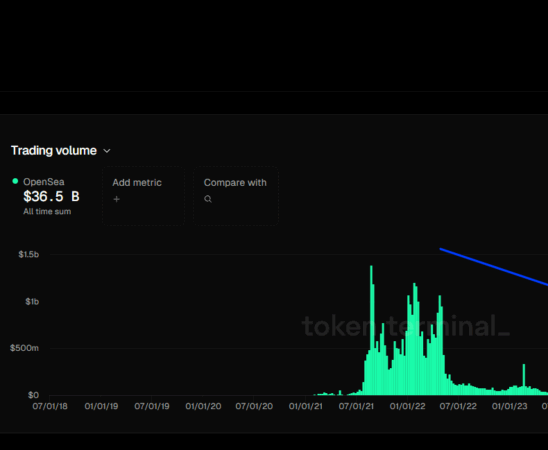Image resolution: width=548 pixels, height=450 pixels.
Task: Click the $36.5 B total value
Action: pyautogui.click(x=51, y=196)
